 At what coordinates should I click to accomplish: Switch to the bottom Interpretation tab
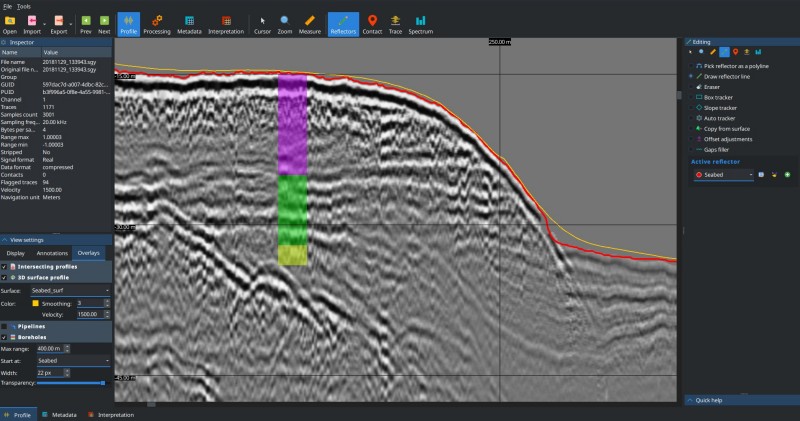coord(111,415)
